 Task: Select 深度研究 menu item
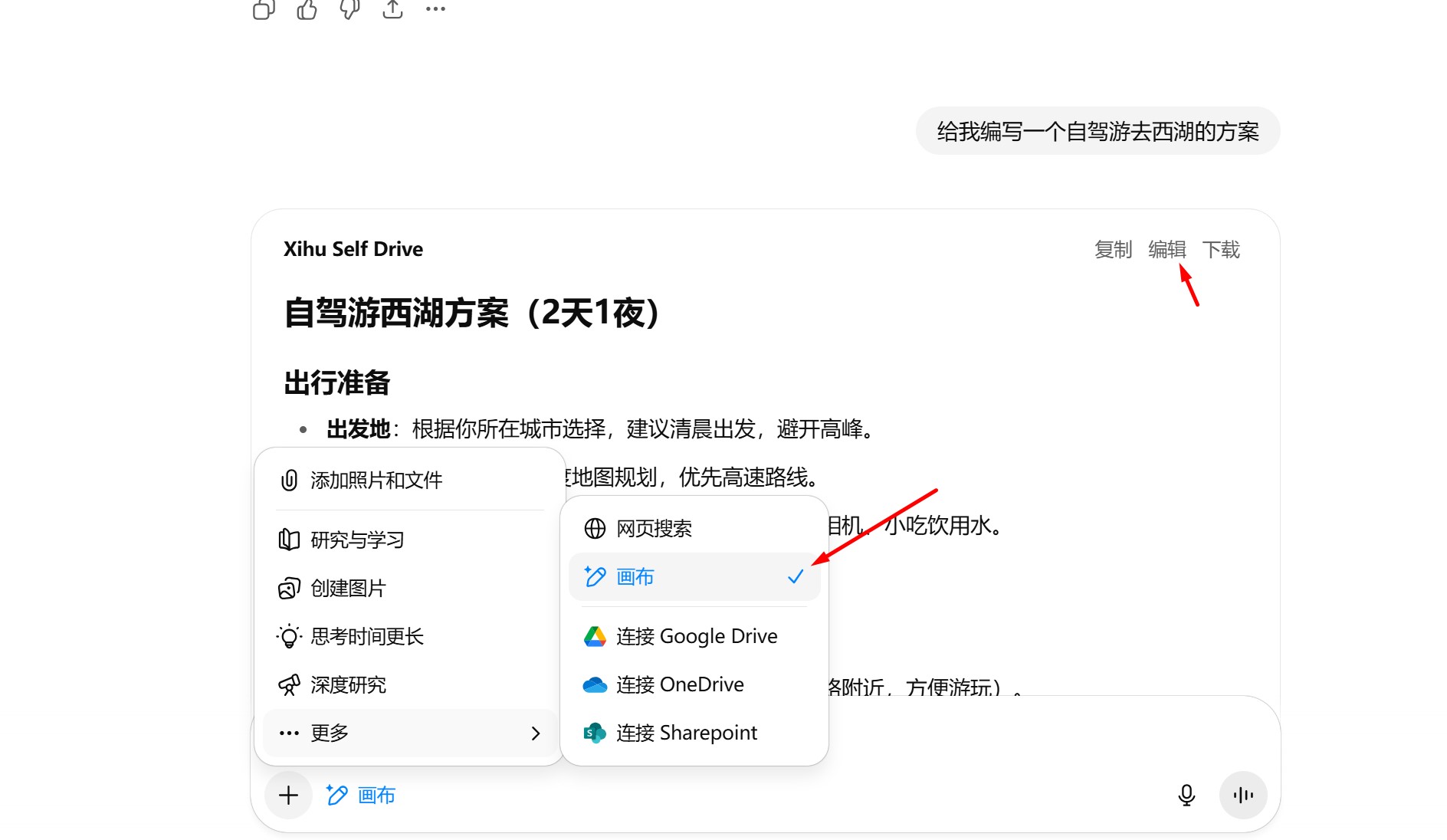[409, 684]
